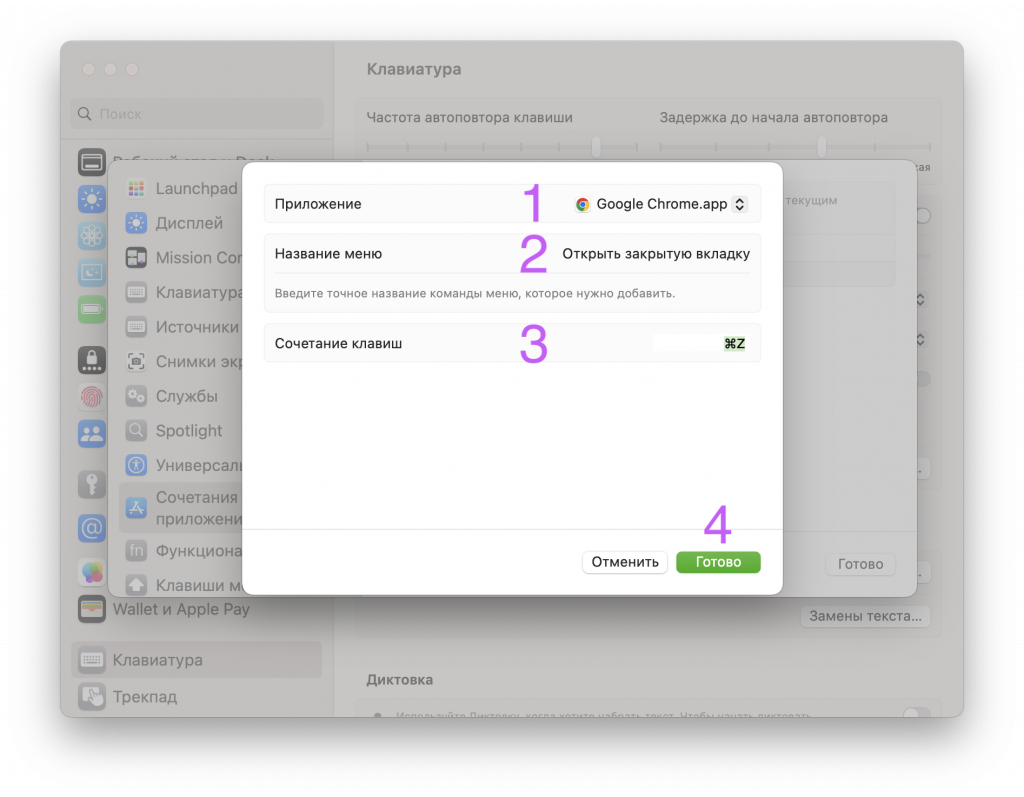Click the Mission Control icon in the list
The height and width of the screenshot is (797, 1024).
pyautogui.click(x=136, y=258)
